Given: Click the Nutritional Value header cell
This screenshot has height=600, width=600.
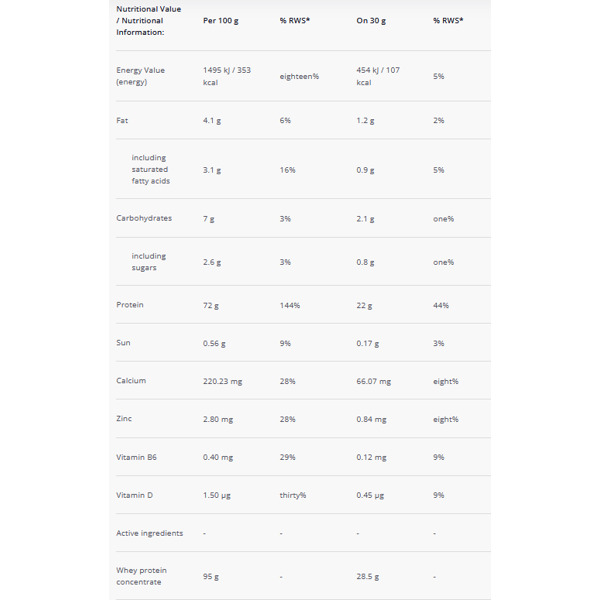Looking at the screenshot, I should click(x=149, y=20).
